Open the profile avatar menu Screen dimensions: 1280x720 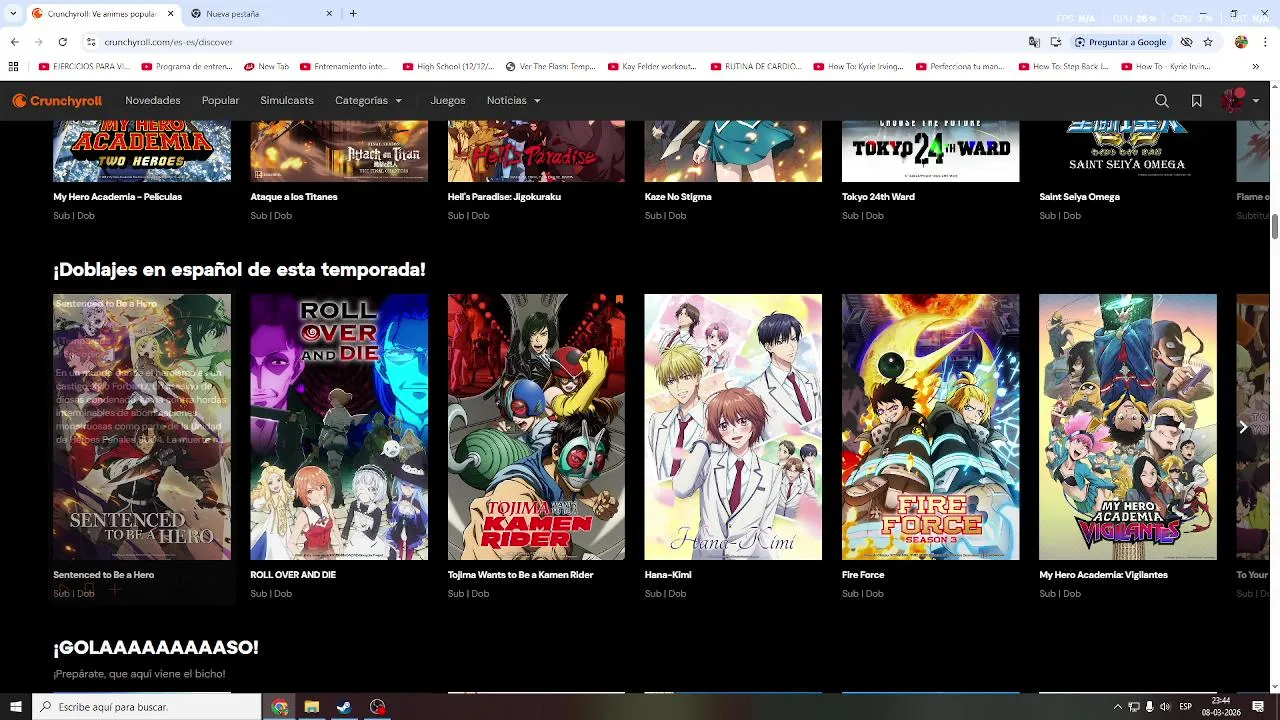(x=1239, y=100)
